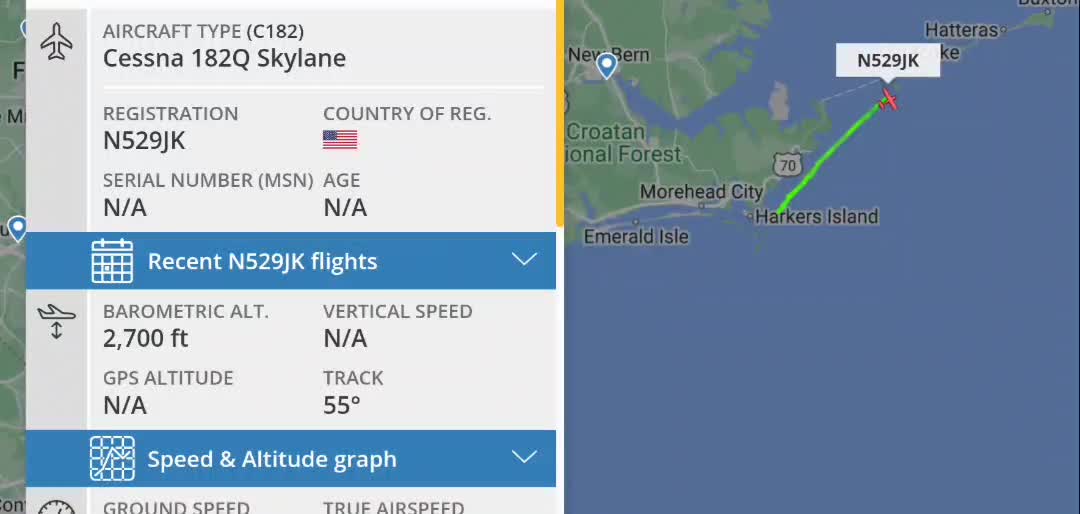This screenshot has height=514, width=1080.
Task: Click the chart icon for Speed & Altitude graph
Action: pos(112,459)
